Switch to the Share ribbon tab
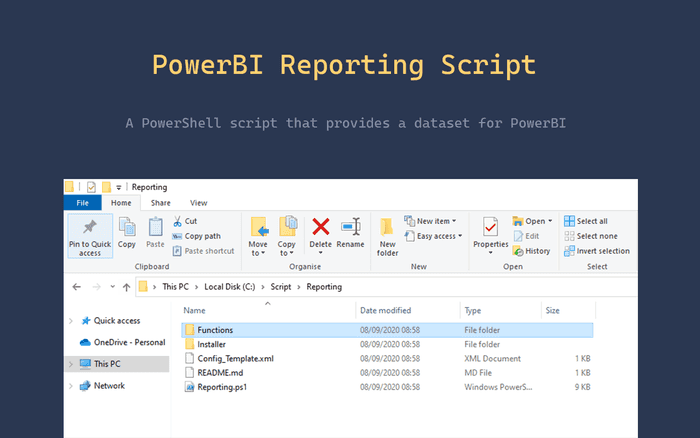 click(x=161, y=203)
